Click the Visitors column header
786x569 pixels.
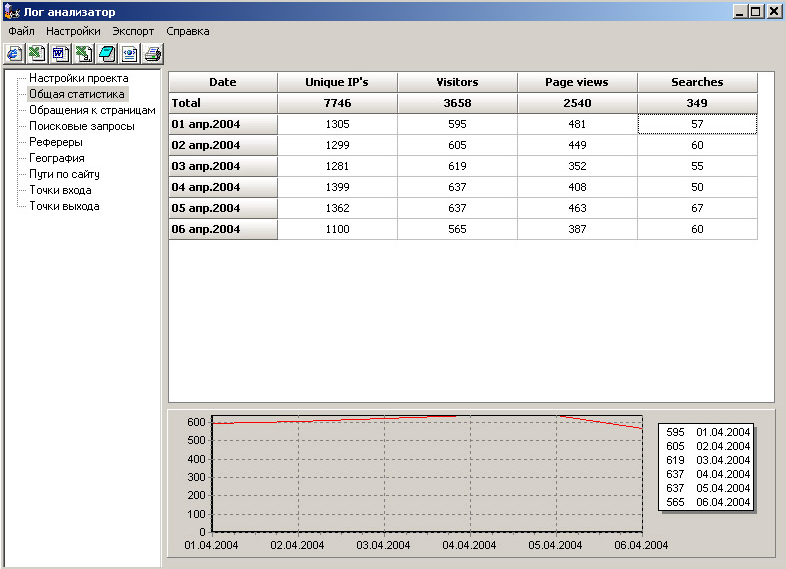457,82
